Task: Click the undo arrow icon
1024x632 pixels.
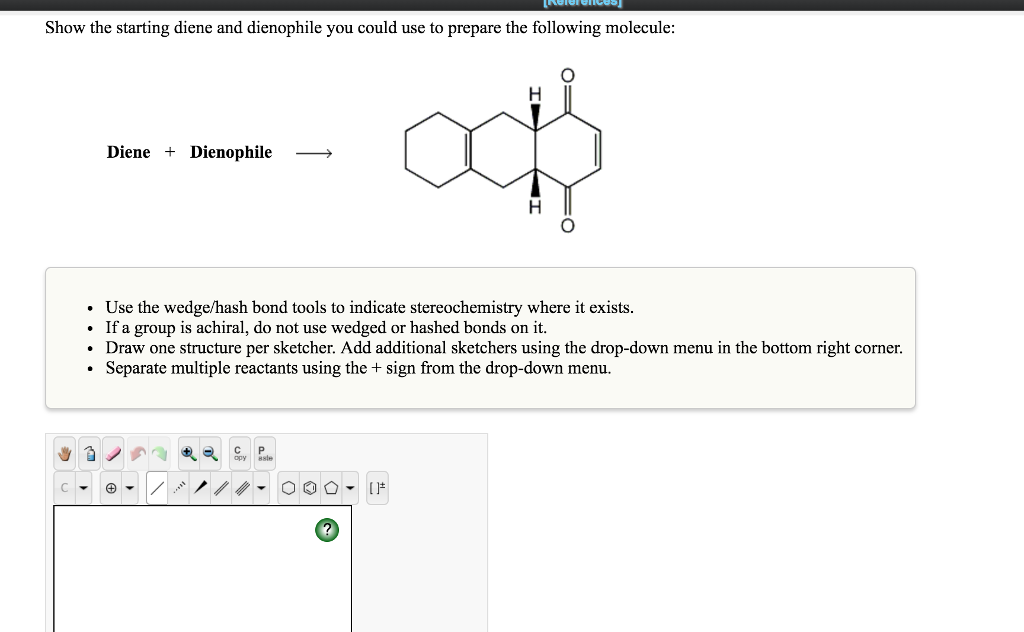Action: [137, 452]
